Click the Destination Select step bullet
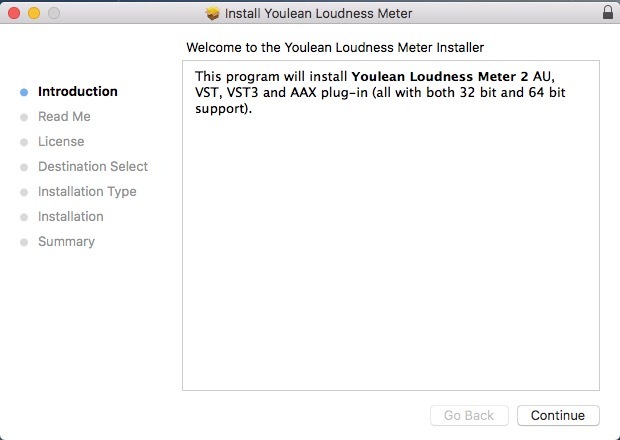This screenshot has height=440, width=620. tap(24, 167)
